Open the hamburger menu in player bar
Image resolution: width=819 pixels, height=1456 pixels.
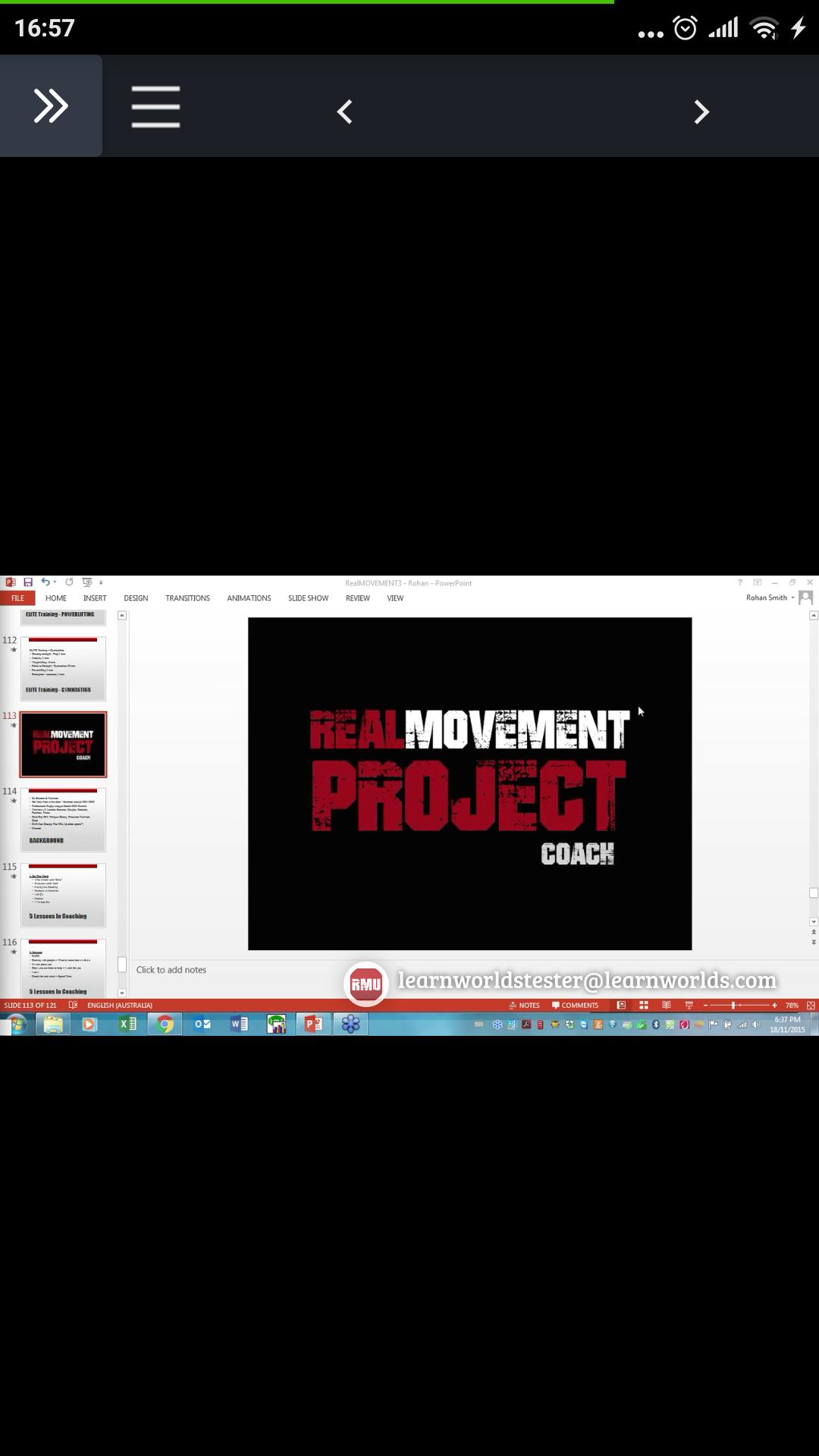[155, 106]
